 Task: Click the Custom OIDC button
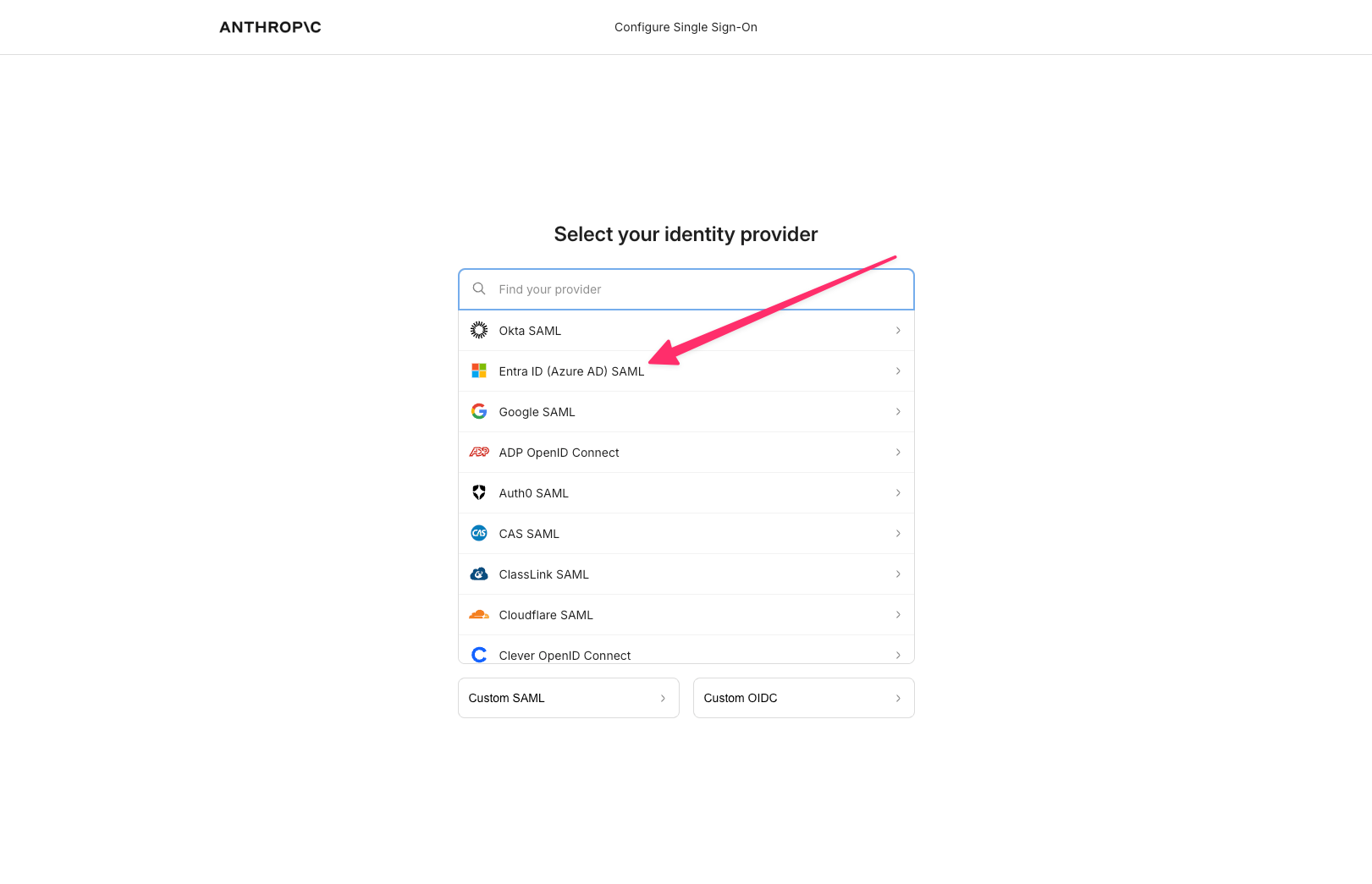(x=802, y=698)
